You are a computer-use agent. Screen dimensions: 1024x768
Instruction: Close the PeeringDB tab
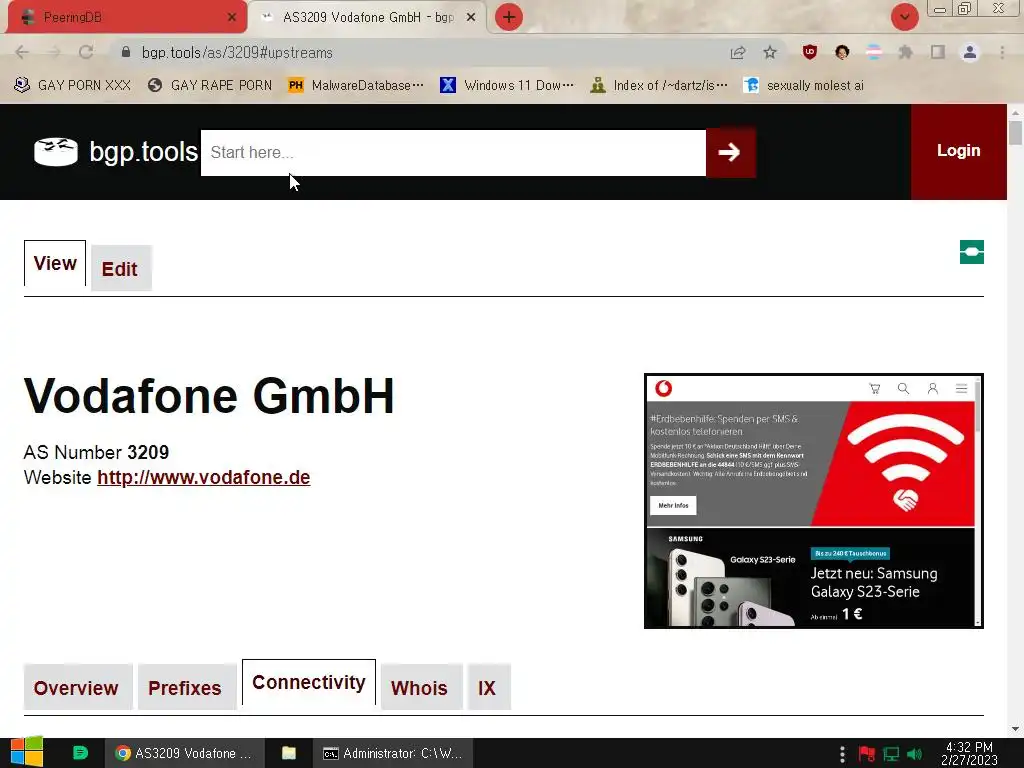tap(232, 18)
